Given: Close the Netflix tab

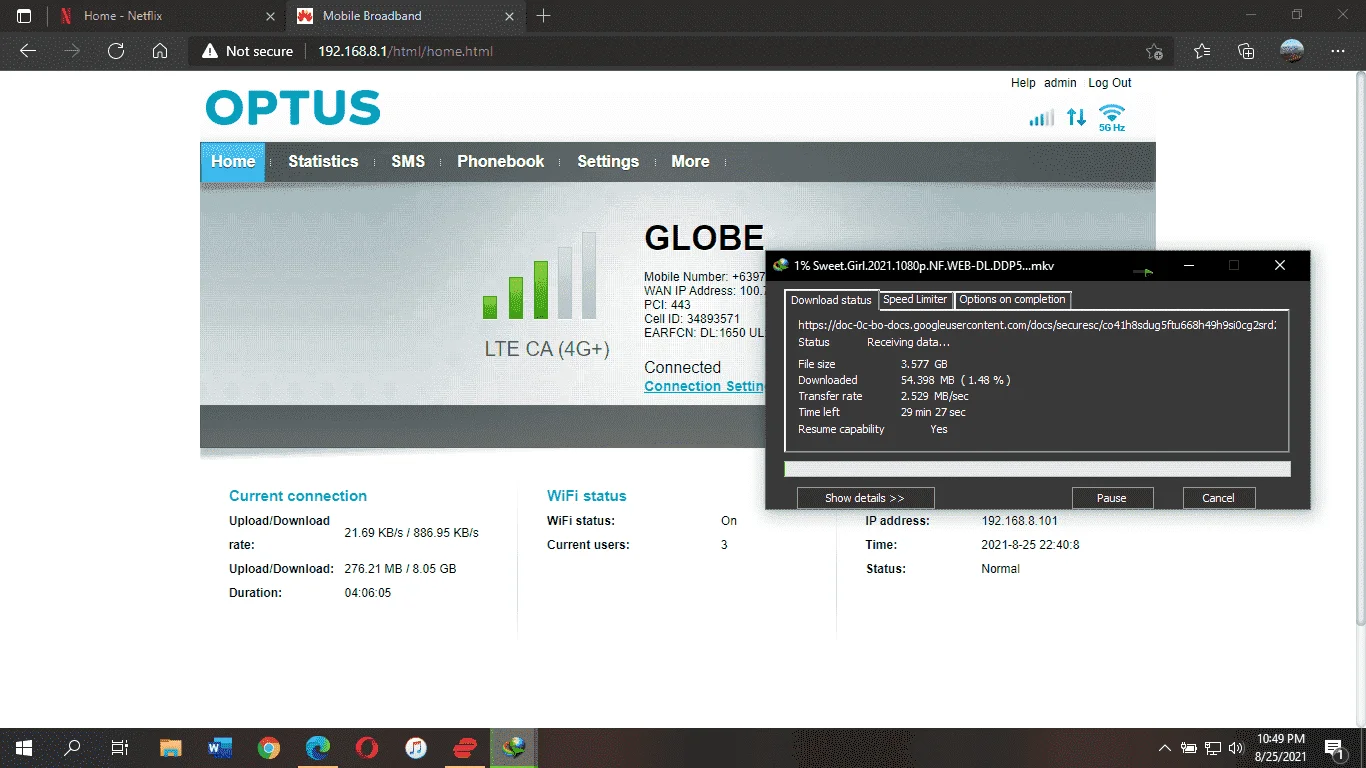Looking at the screenshot, I should 271,16.
